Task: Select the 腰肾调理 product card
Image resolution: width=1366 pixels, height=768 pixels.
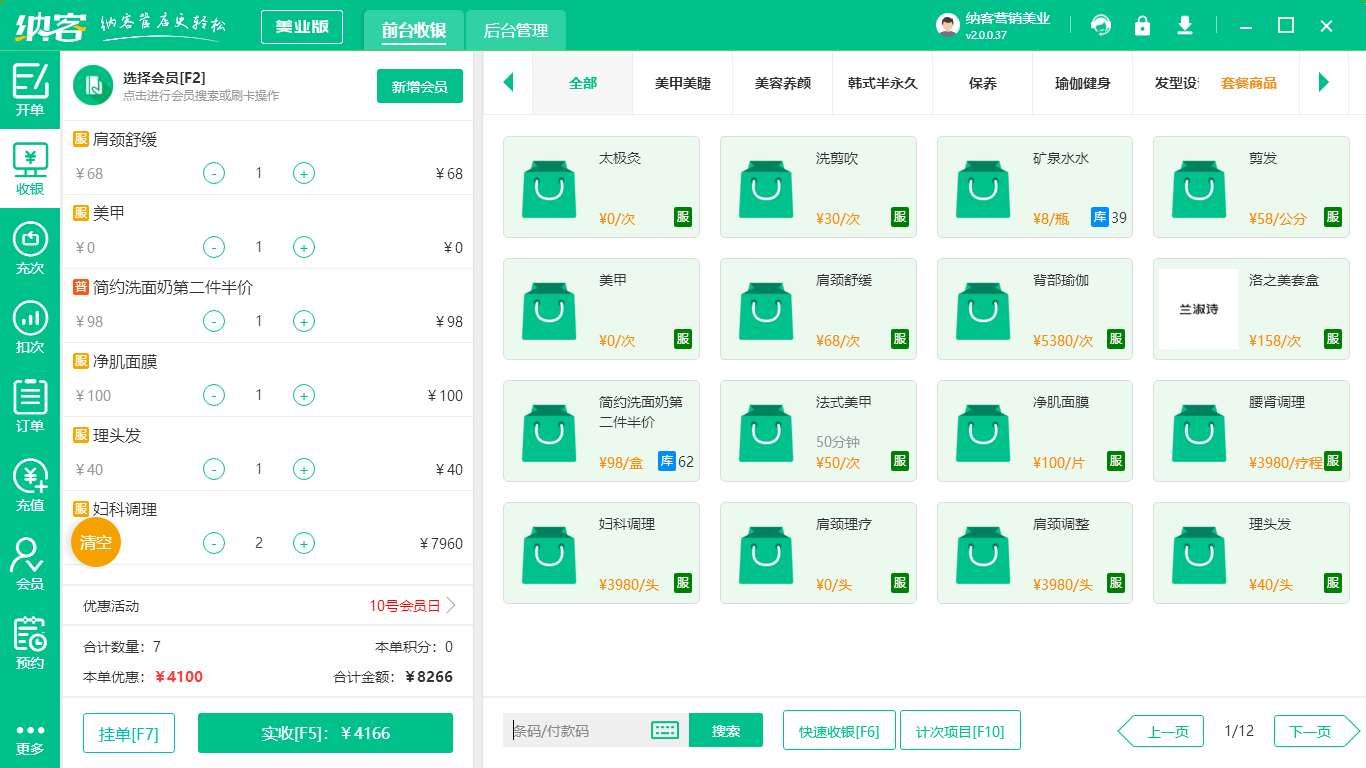Action: (x=1251, y=431)
